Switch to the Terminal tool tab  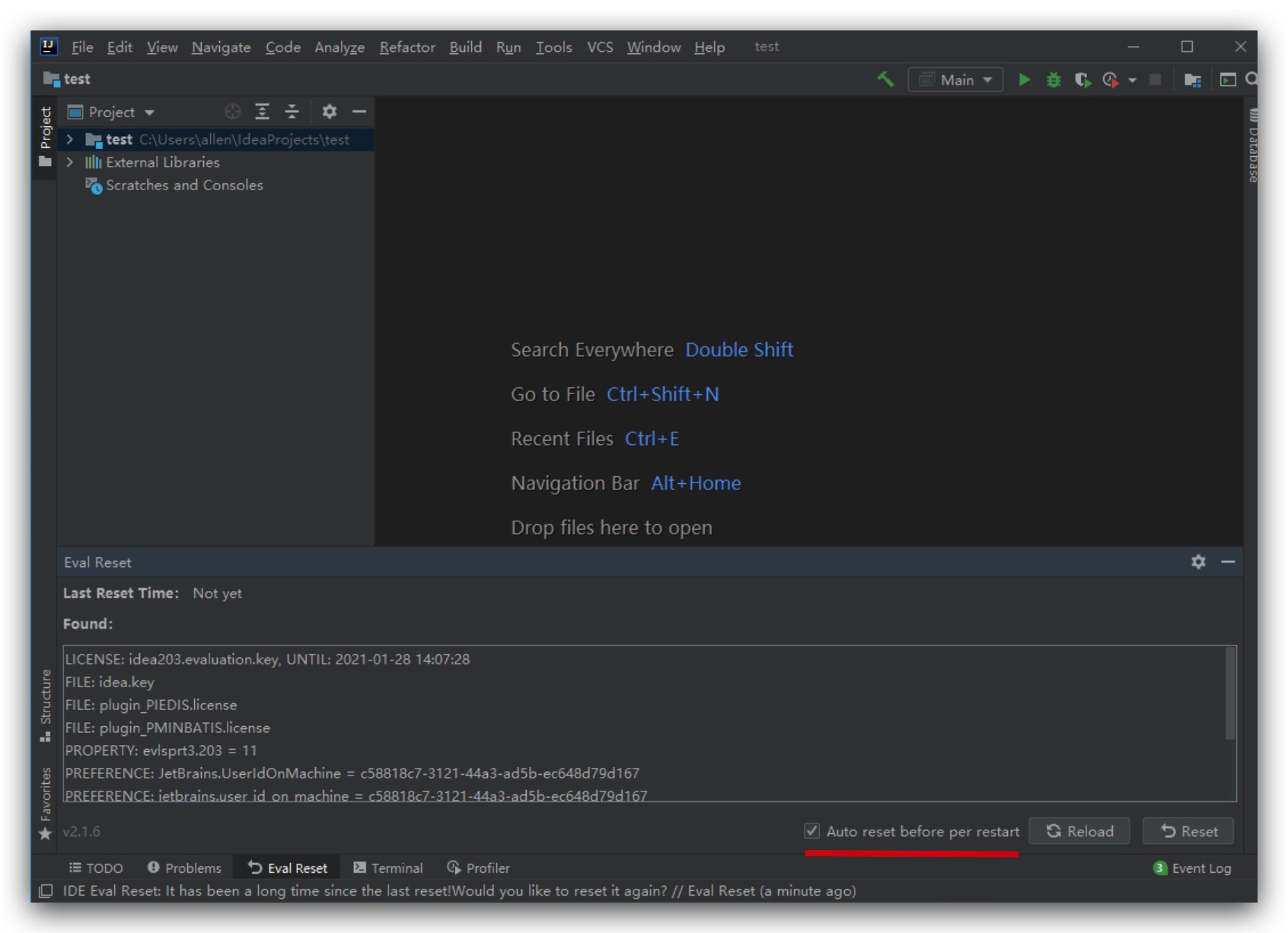pyautogui.click(x=387, y=868)
